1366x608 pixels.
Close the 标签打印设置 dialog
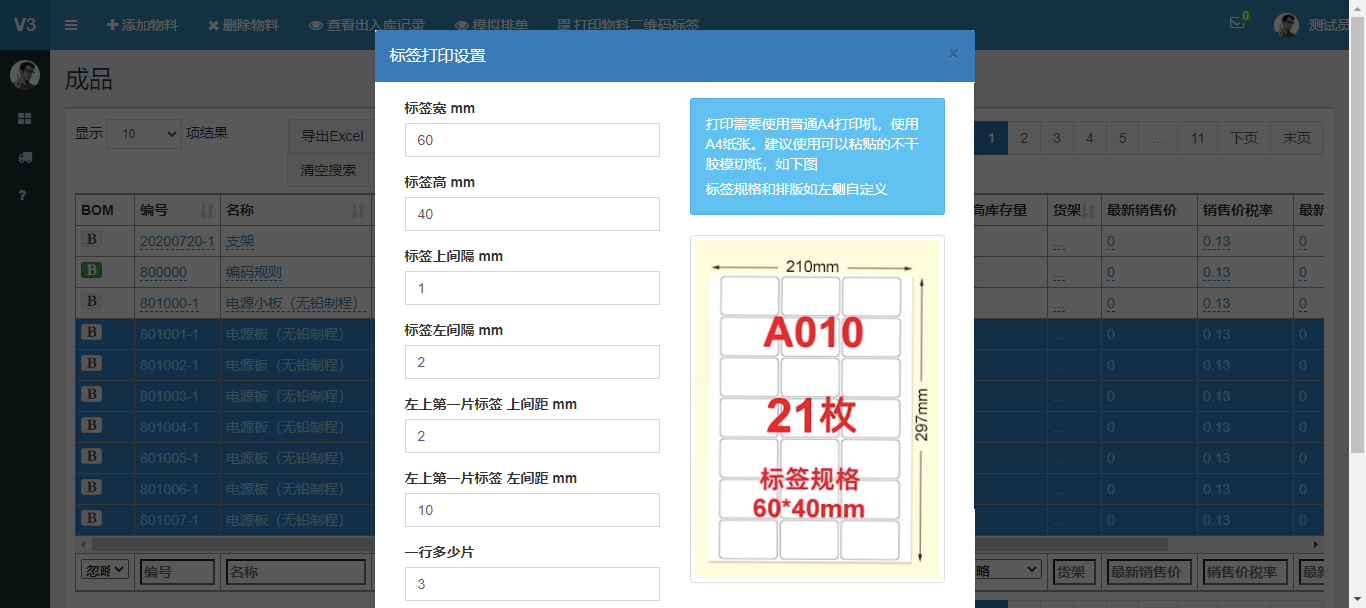(x=953, y=54)
